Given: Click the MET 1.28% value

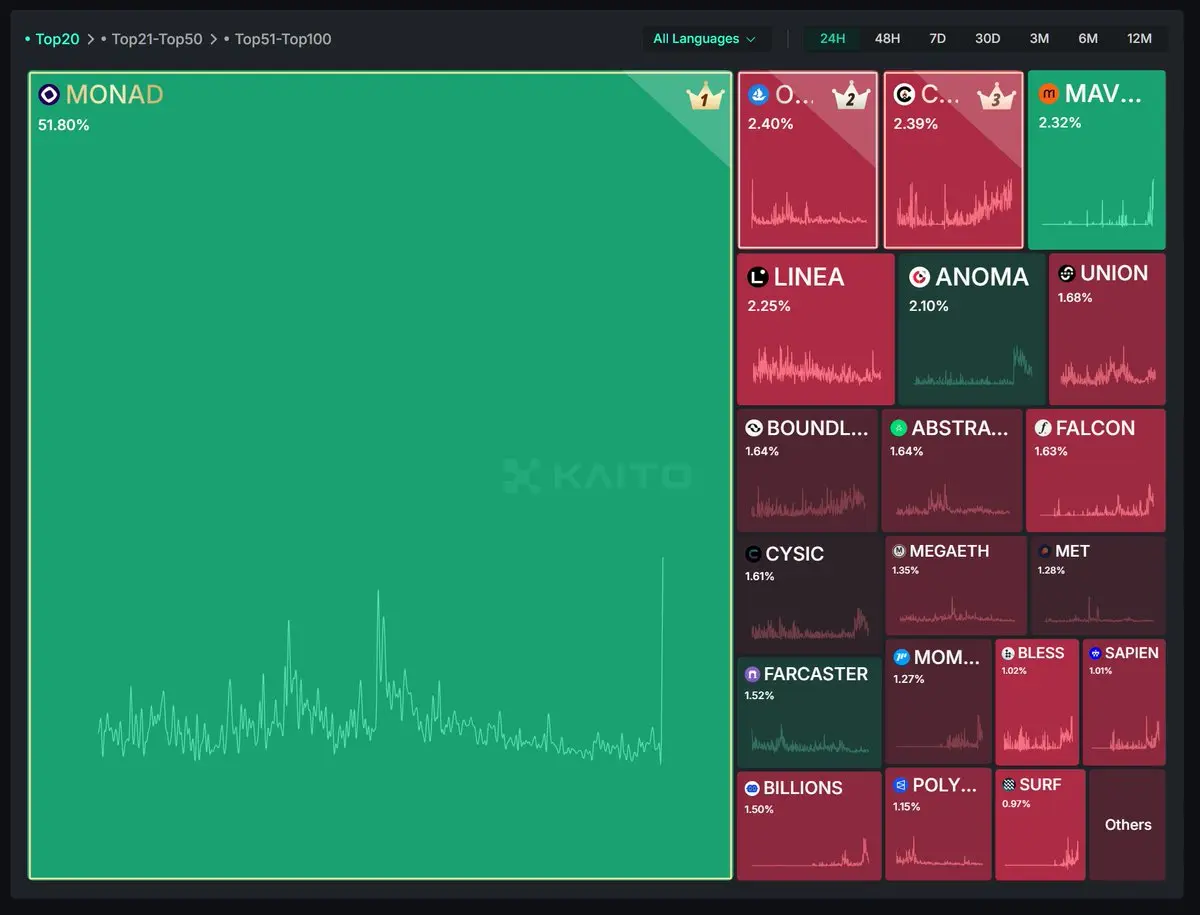Looking at the screenshot, I should point(1052,570).
